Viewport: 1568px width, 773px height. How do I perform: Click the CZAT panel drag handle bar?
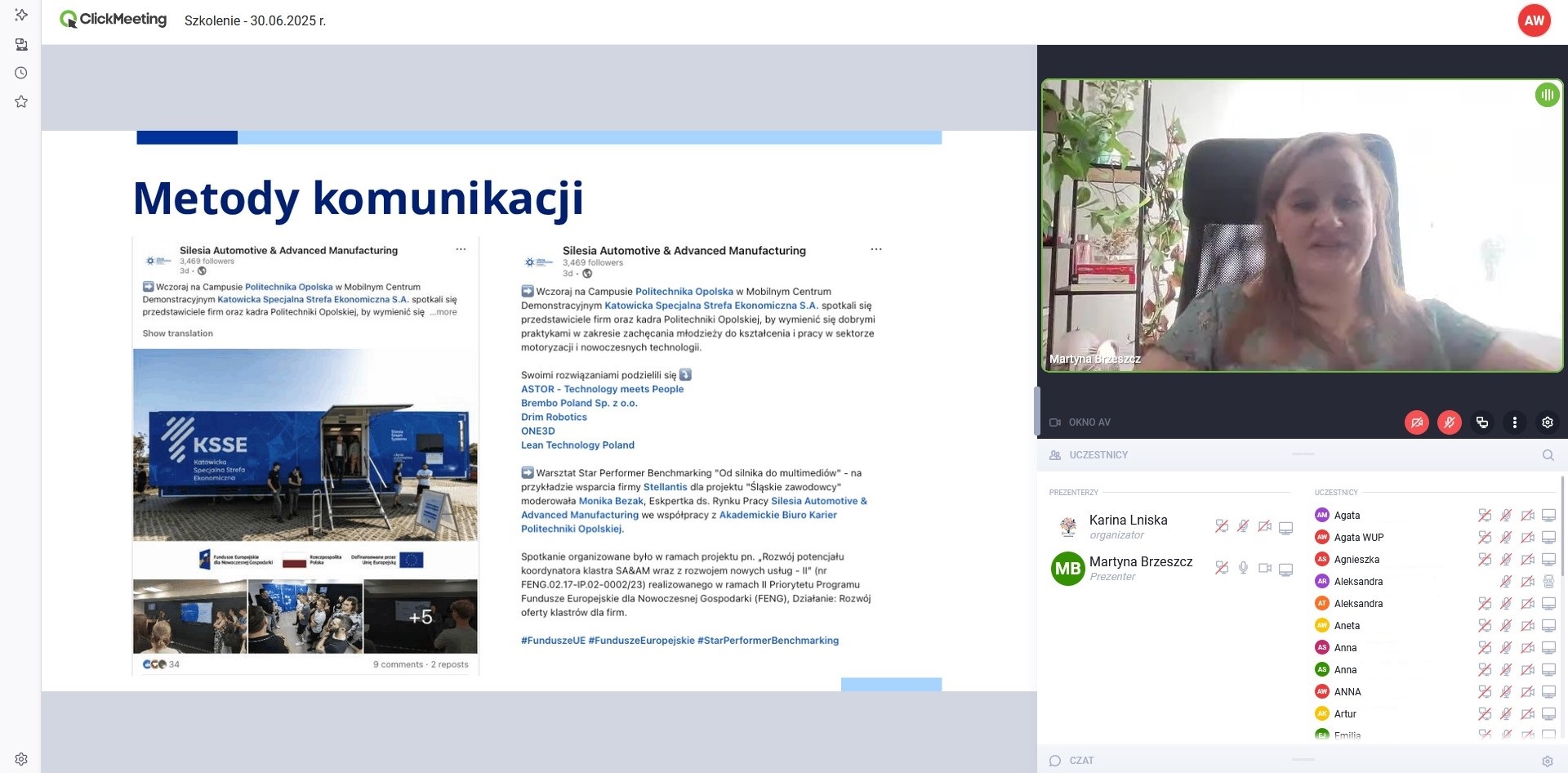point(1303,759)
